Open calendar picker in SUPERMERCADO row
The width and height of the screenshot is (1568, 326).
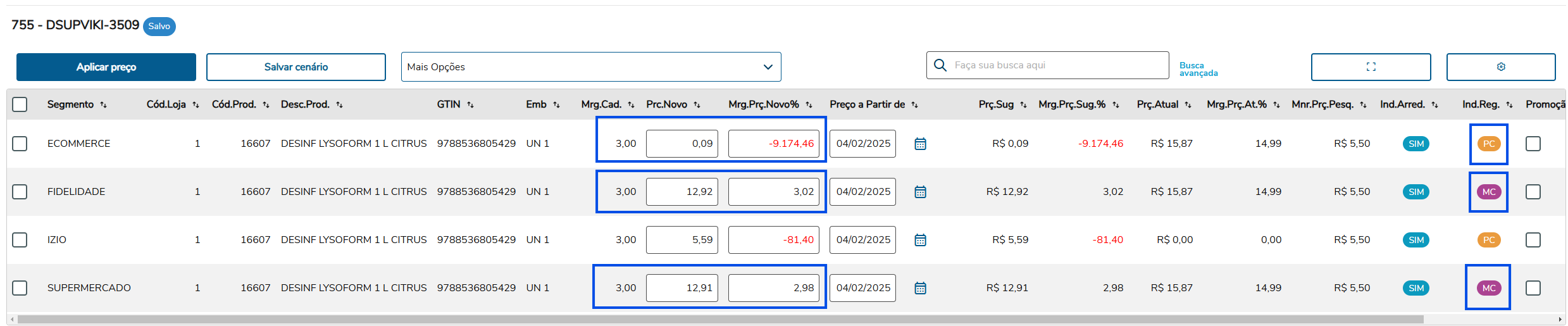tap(920, 288)
